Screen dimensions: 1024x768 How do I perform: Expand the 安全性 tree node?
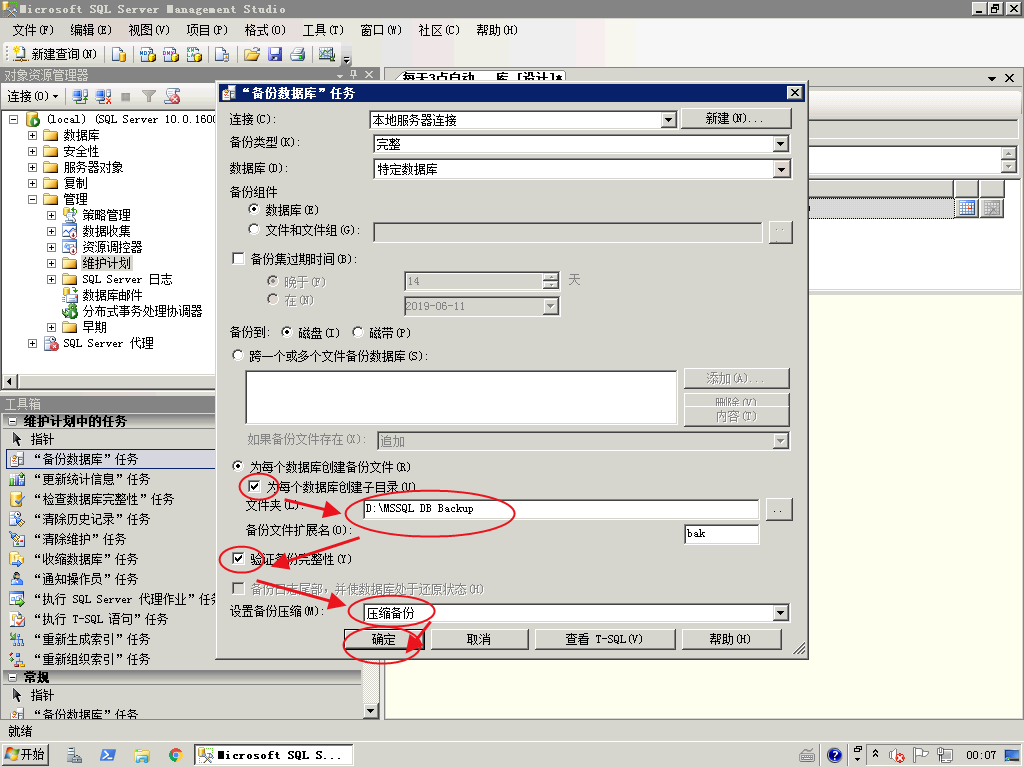(x=32, y=152)
